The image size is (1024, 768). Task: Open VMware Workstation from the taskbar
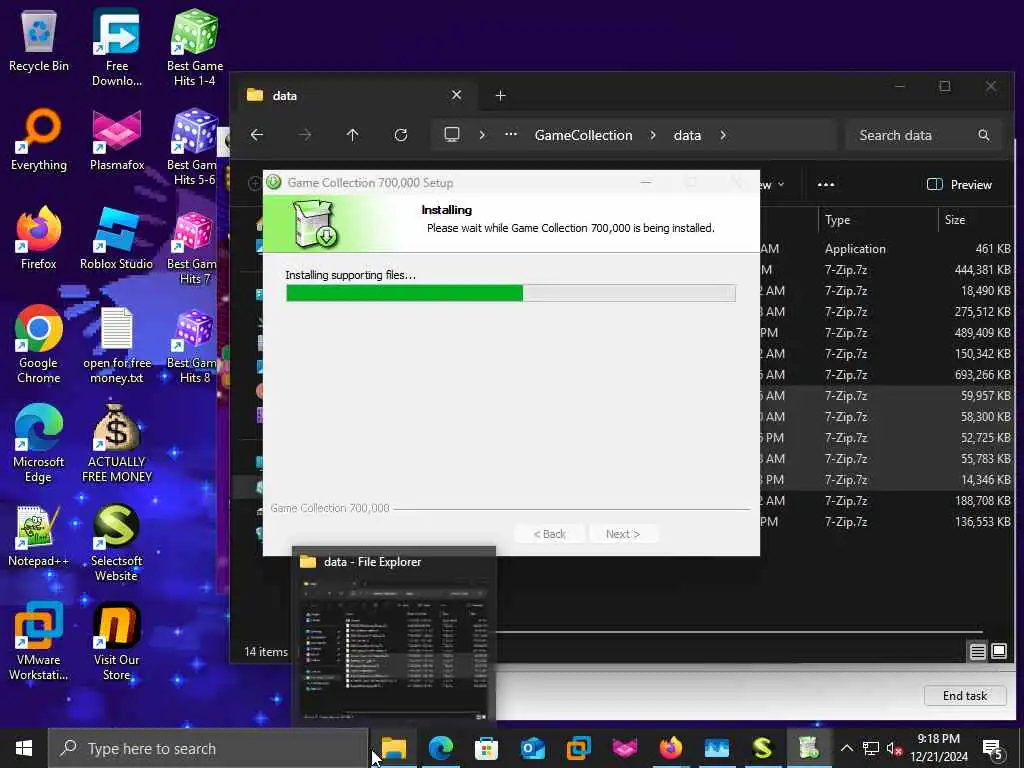pyautogui.click(x=579, y=748)
